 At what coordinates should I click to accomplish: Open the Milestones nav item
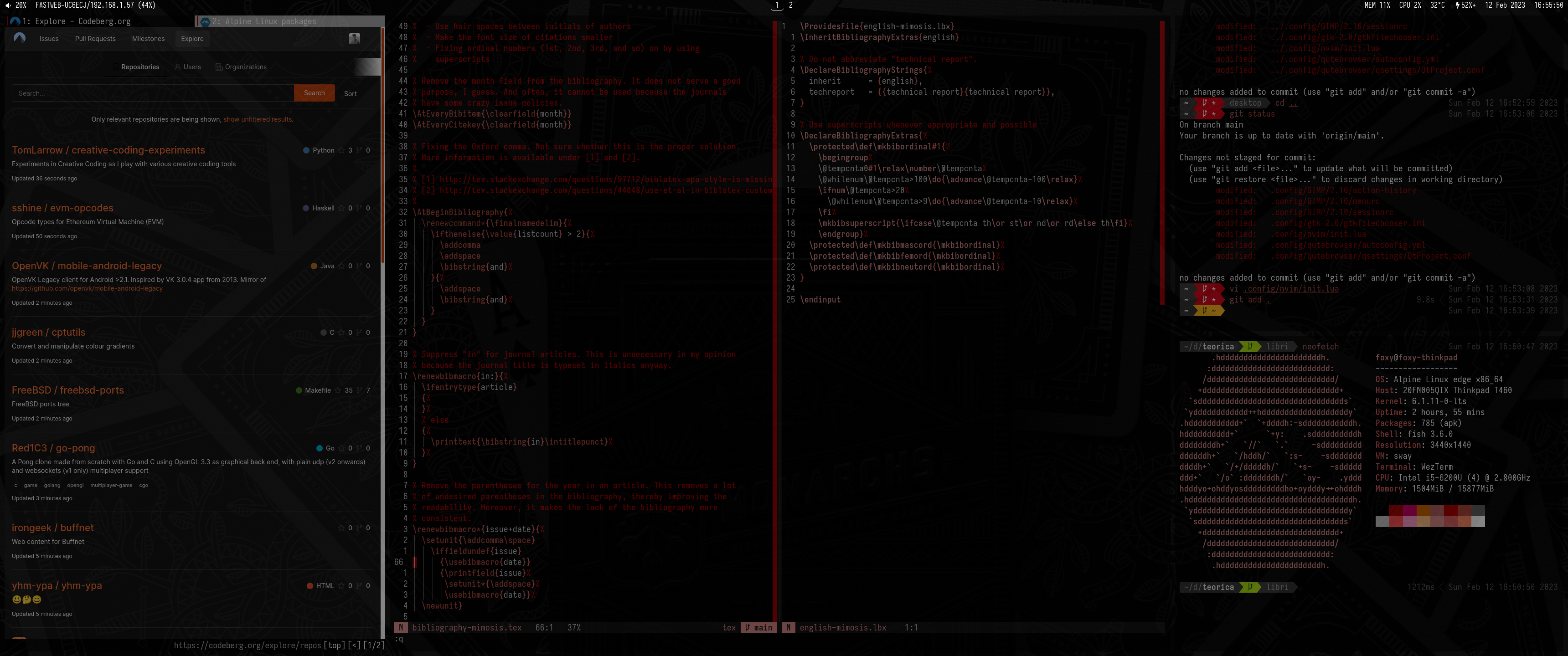(x=148, y=39)
